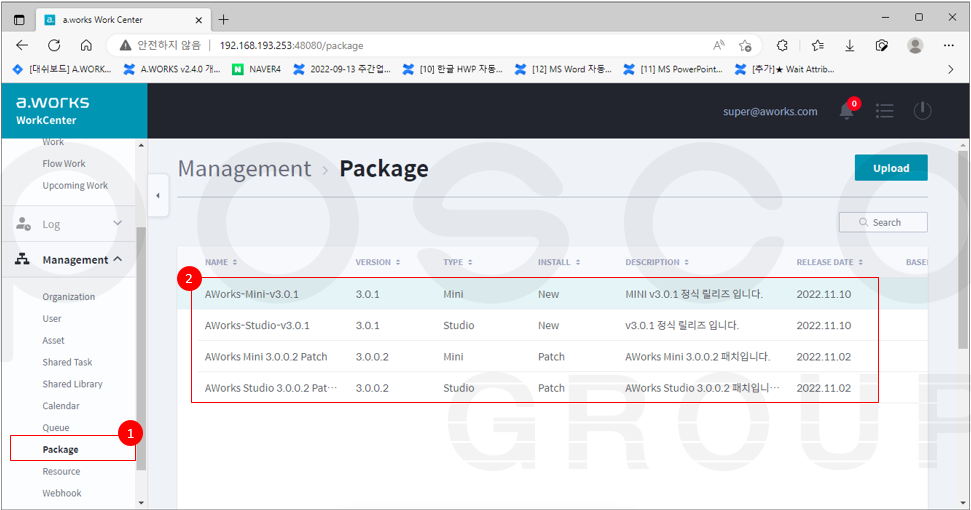Screen dimensions: 971x510
Task: Open the read aloud icon in address bar
Action: pos(718,45)
